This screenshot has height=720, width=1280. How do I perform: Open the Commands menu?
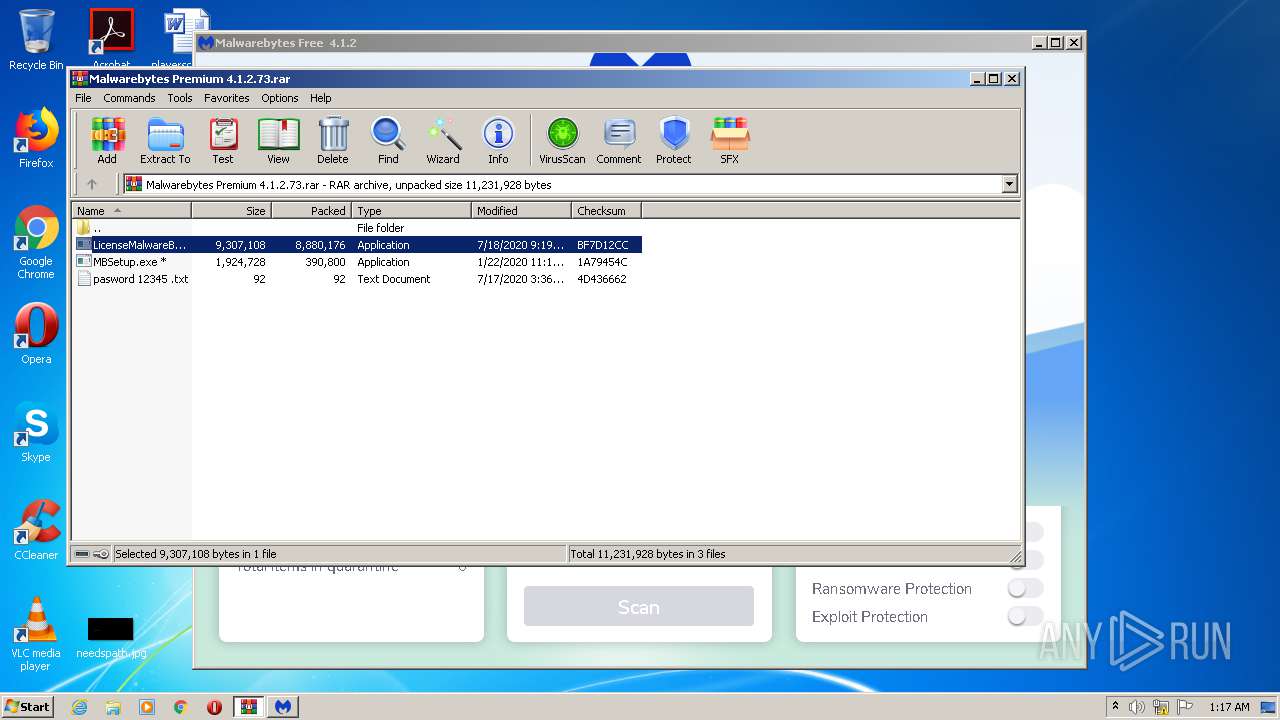[129, 98]
